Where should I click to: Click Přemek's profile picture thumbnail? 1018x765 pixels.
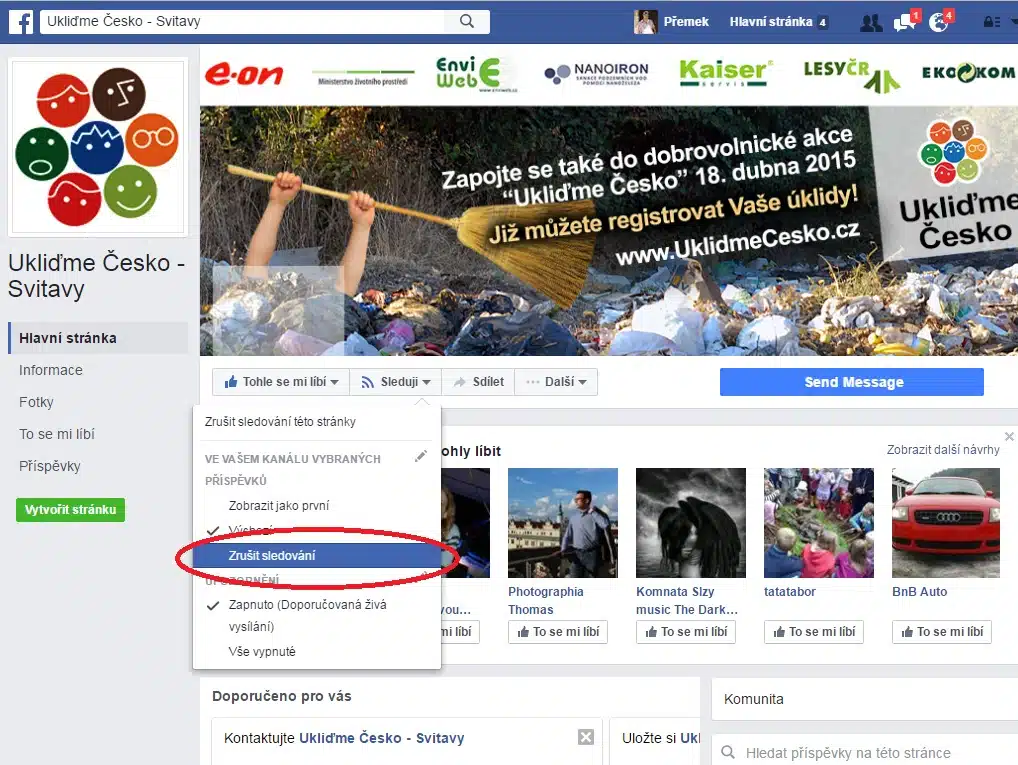click(x=645, y=22)
